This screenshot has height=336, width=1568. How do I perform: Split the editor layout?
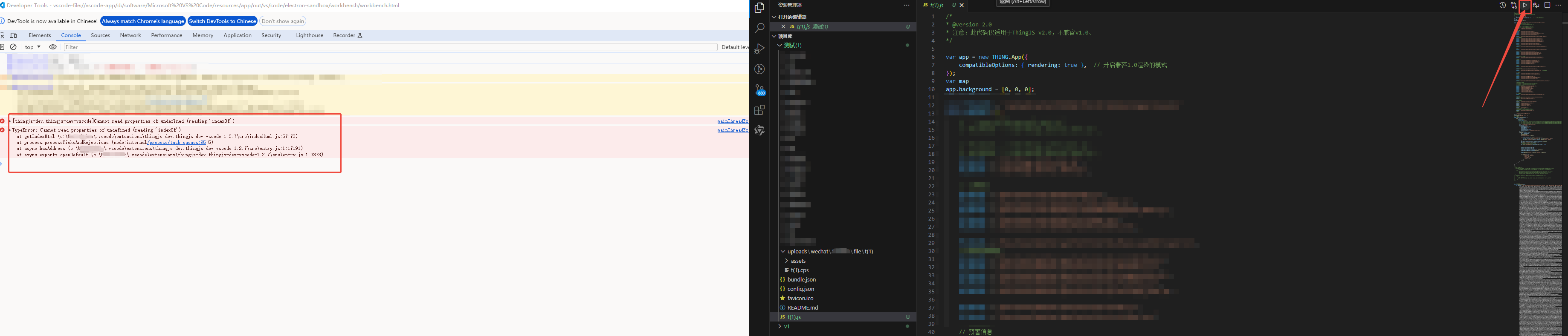[x=1547, y=5]
